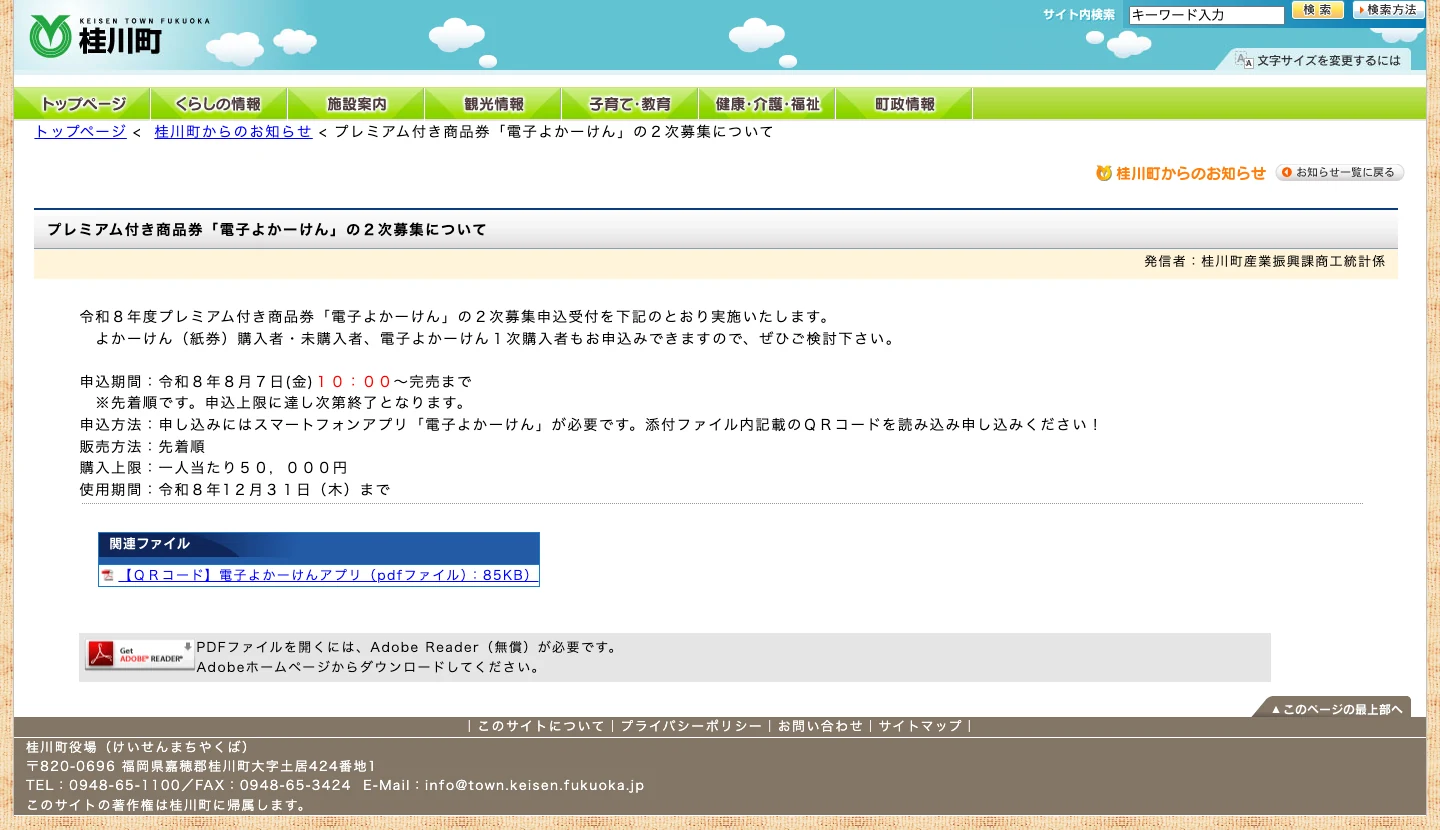Click the お知らせ一覧に戻る button

(x=1340, y=173)
